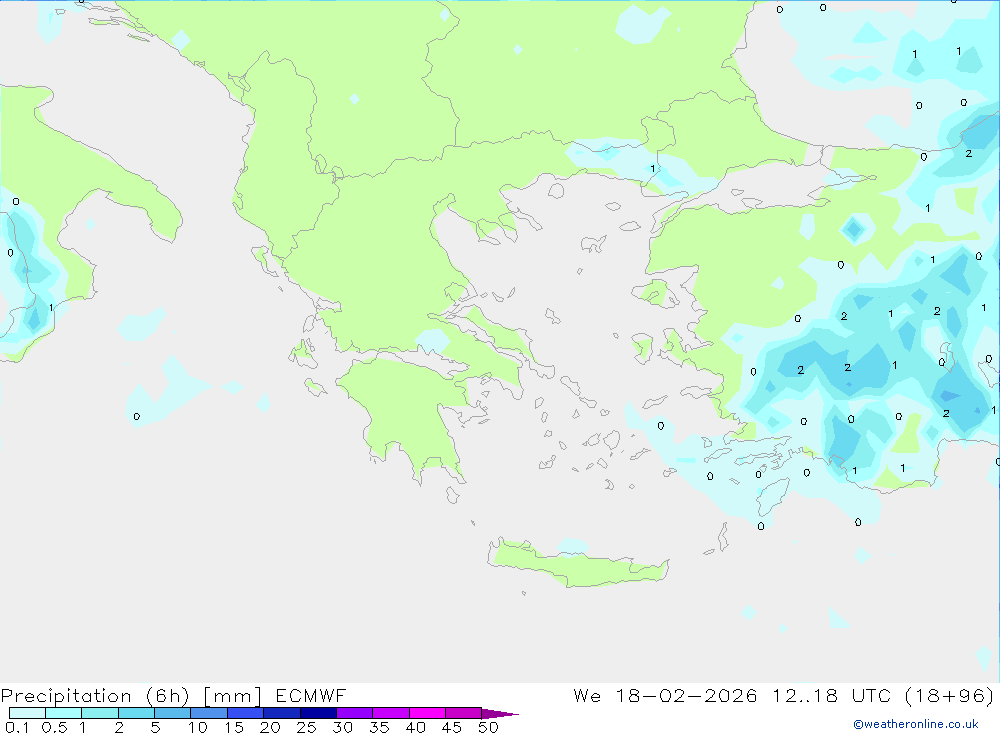1000x733 pixels.
Task: Click the legend label '10'
Action: click(x=198, y=727)
